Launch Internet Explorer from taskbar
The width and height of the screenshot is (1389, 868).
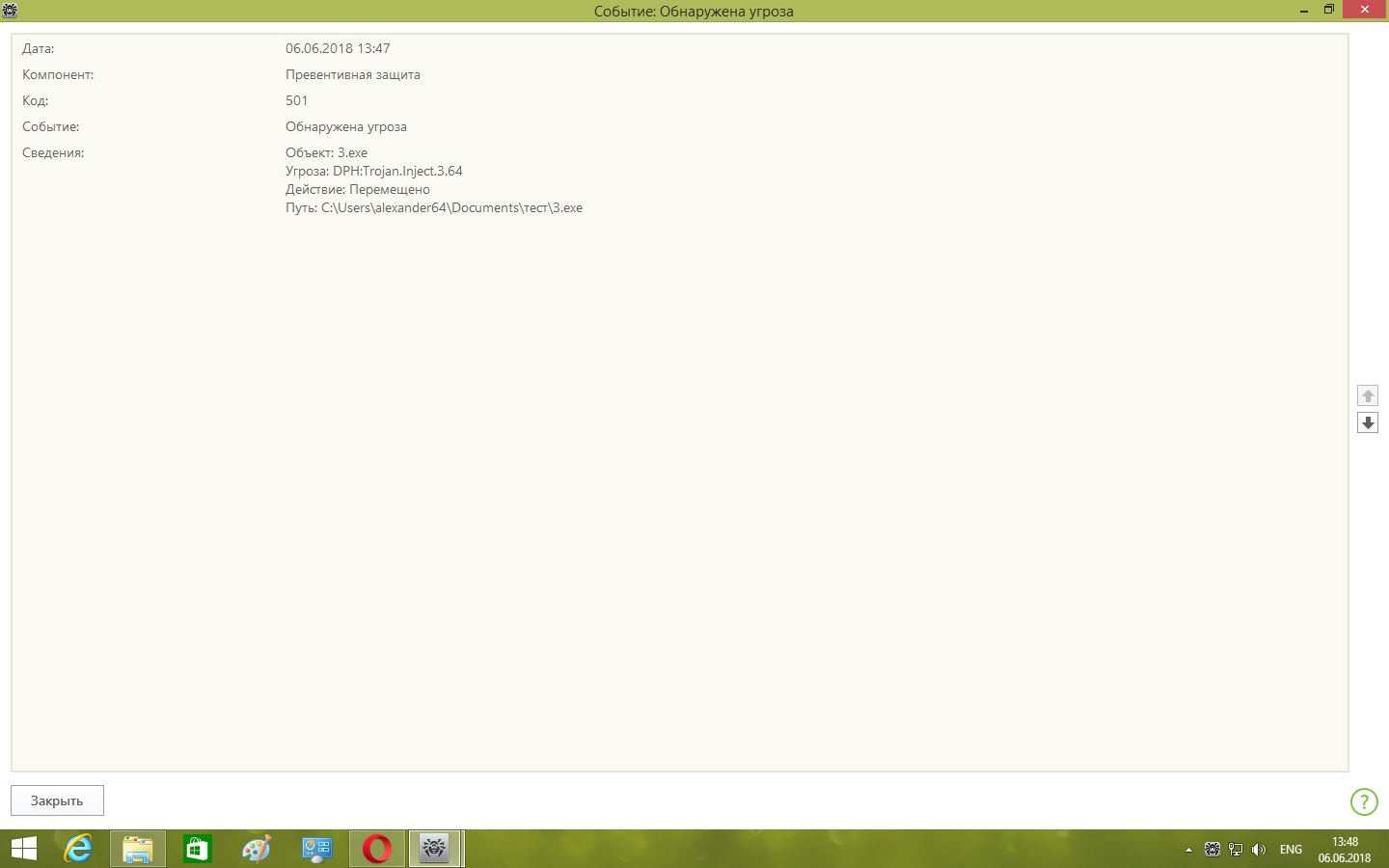click(x=78, y=849)
